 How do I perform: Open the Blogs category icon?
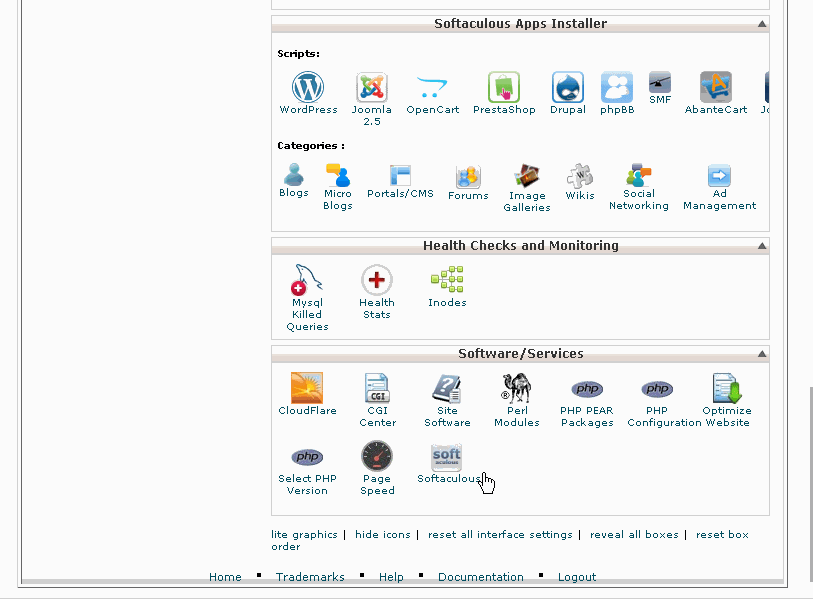[293, 174]
